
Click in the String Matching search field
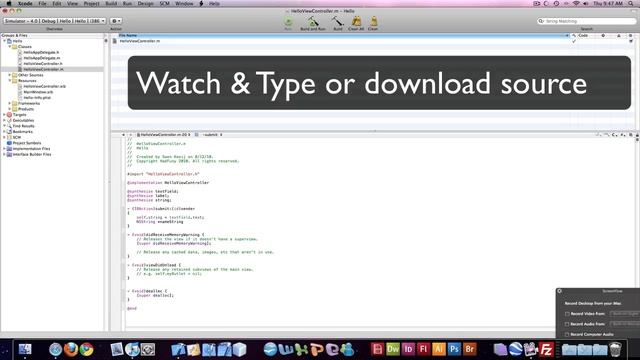tap(587, 21)
